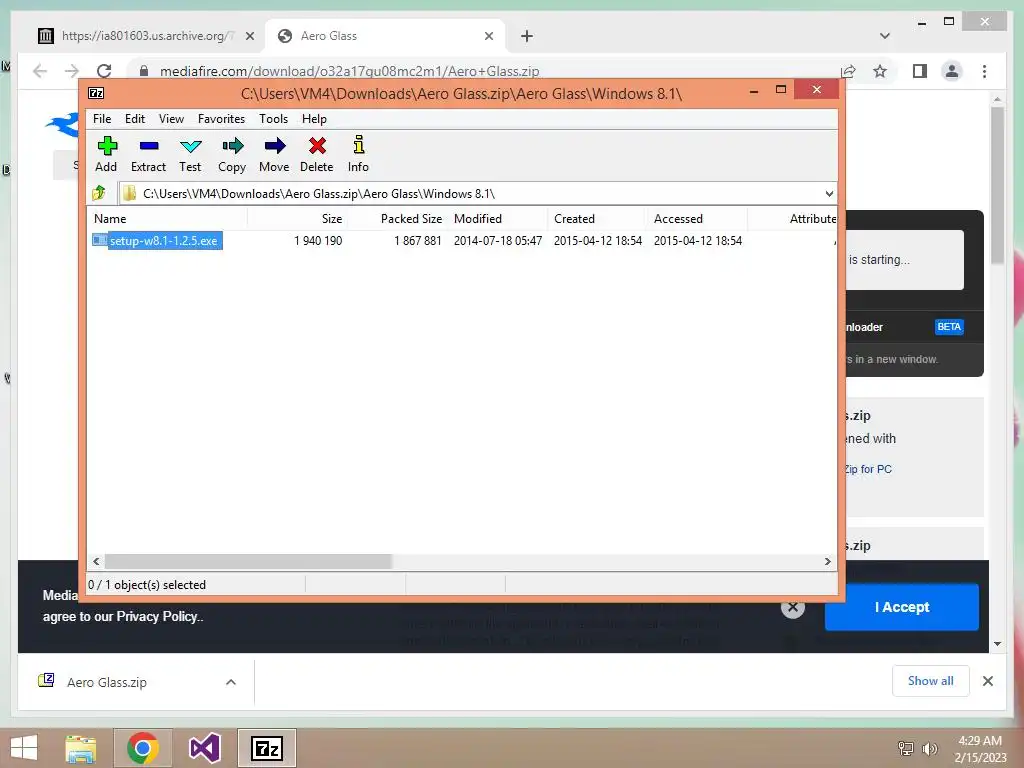The image size is (1024, 768).
Task: Open a new Chrome tab
Action: (x=527, y=36)
